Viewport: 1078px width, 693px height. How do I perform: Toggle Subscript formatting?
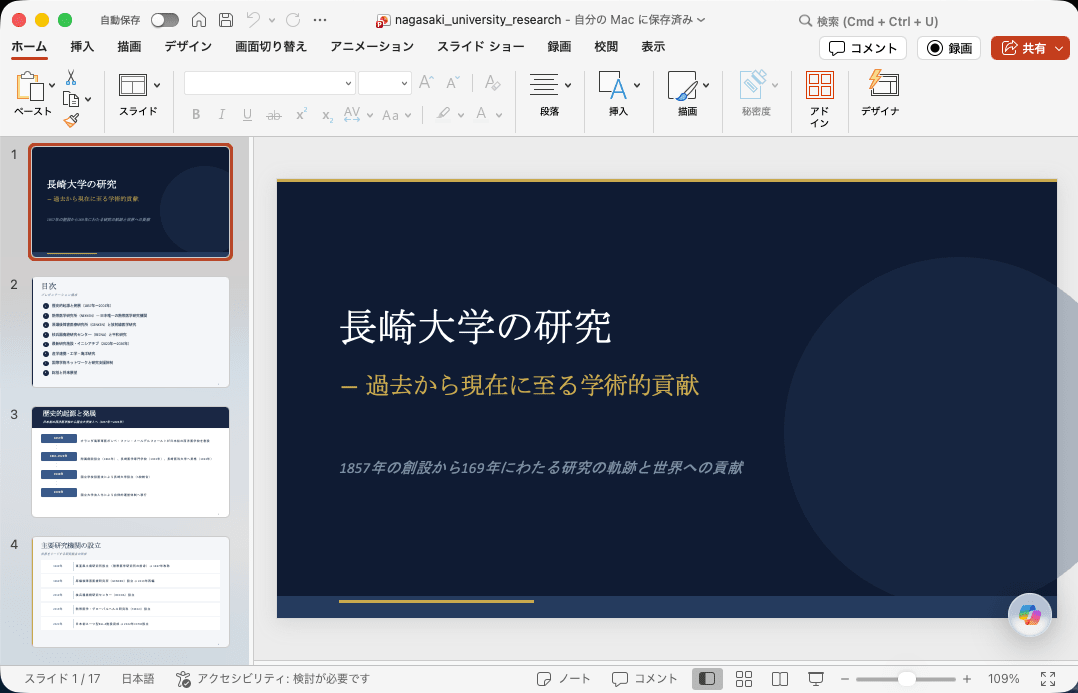pos(327,116)
